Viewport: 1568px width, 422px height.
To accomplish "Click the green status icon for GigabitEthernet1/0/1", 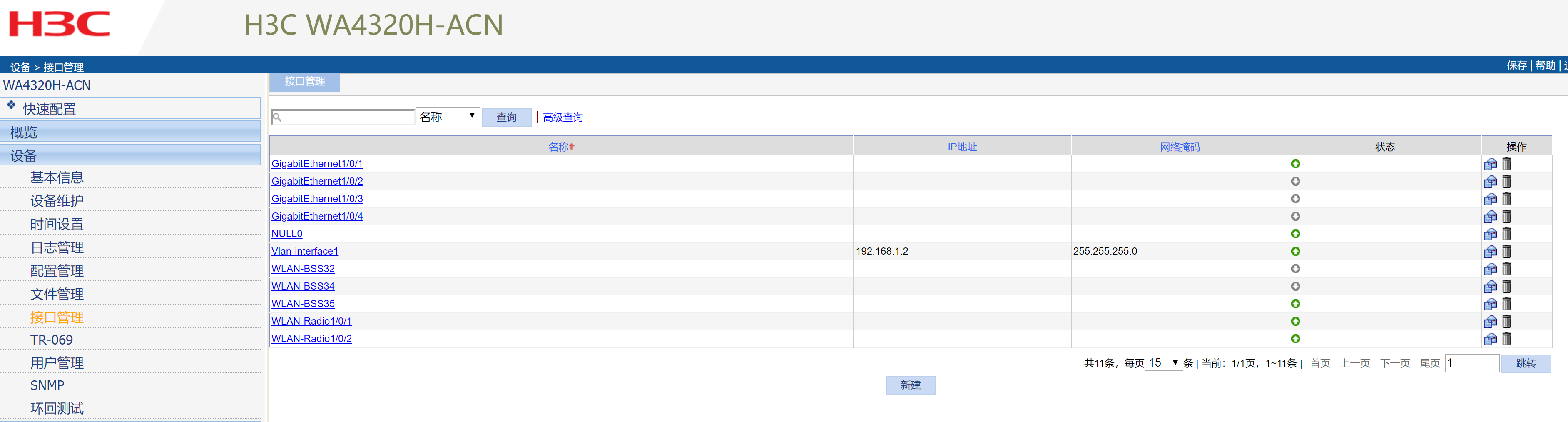I will tap(1295, 164).
